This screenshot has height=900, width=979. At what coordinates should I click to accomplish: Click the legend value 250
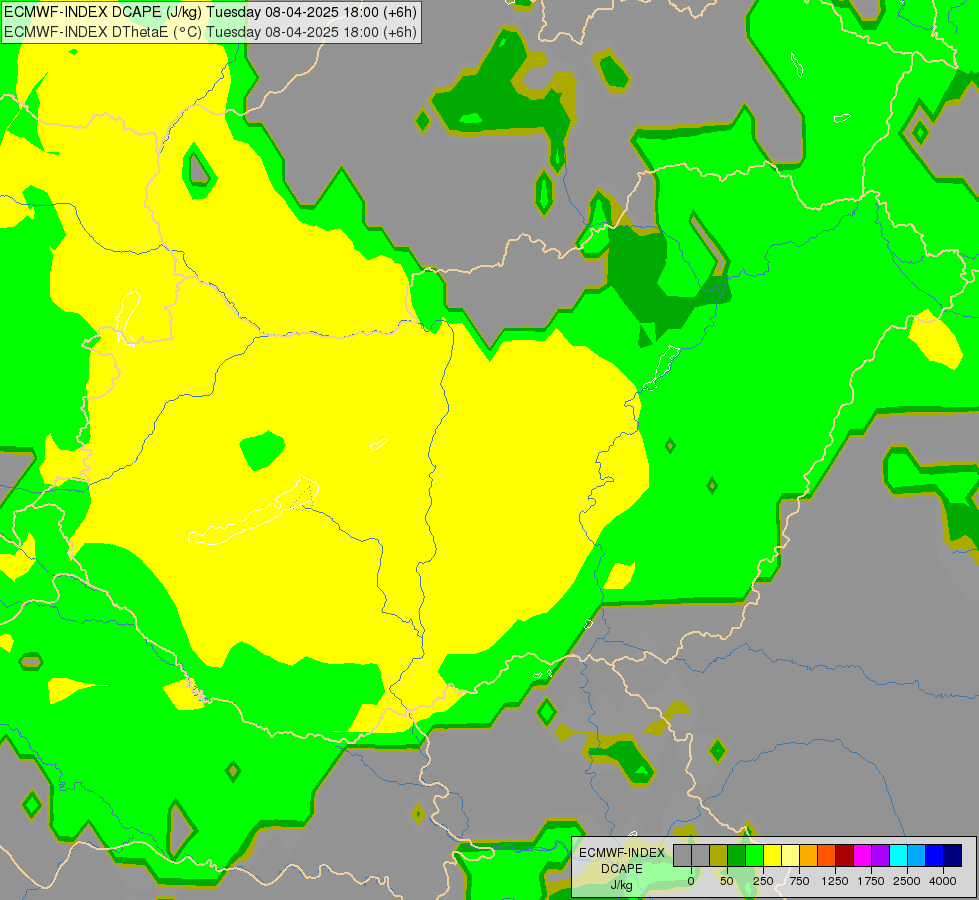[x=763, y=881]
